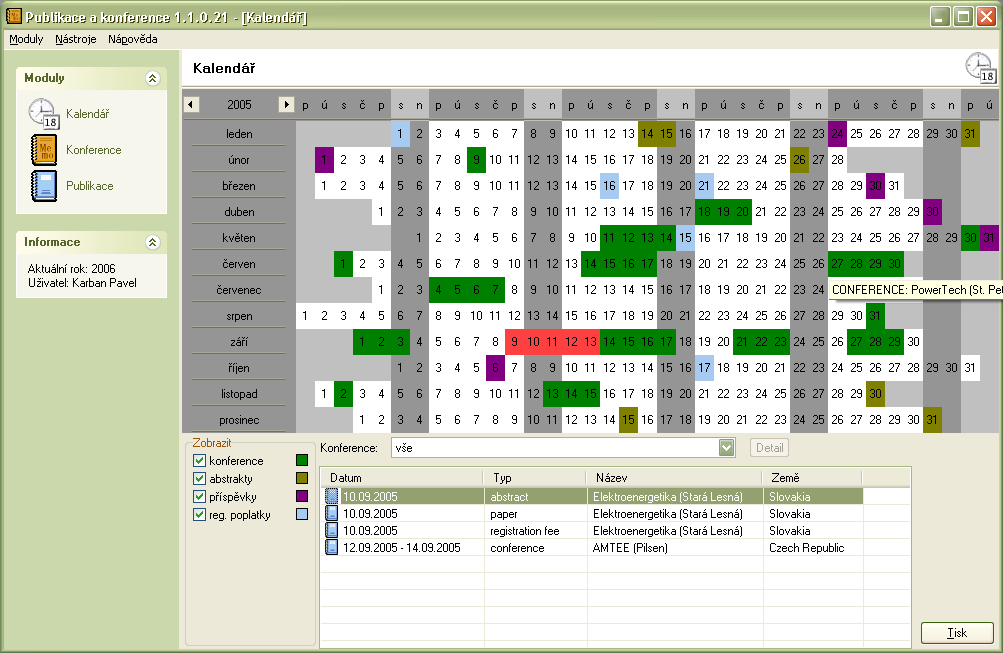This screenshot has height=653, width=1003.
Task: Select purple day 24 in leden
Action: coord(837,134)
